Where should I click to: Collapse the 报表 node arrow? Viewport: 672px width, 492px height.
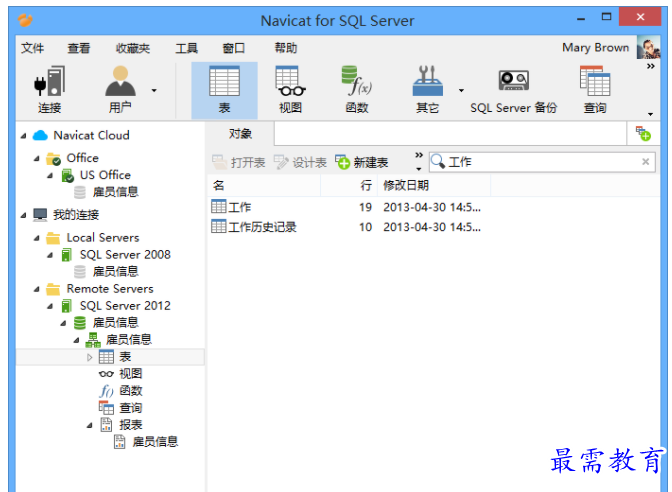click(x=90, y=426)
